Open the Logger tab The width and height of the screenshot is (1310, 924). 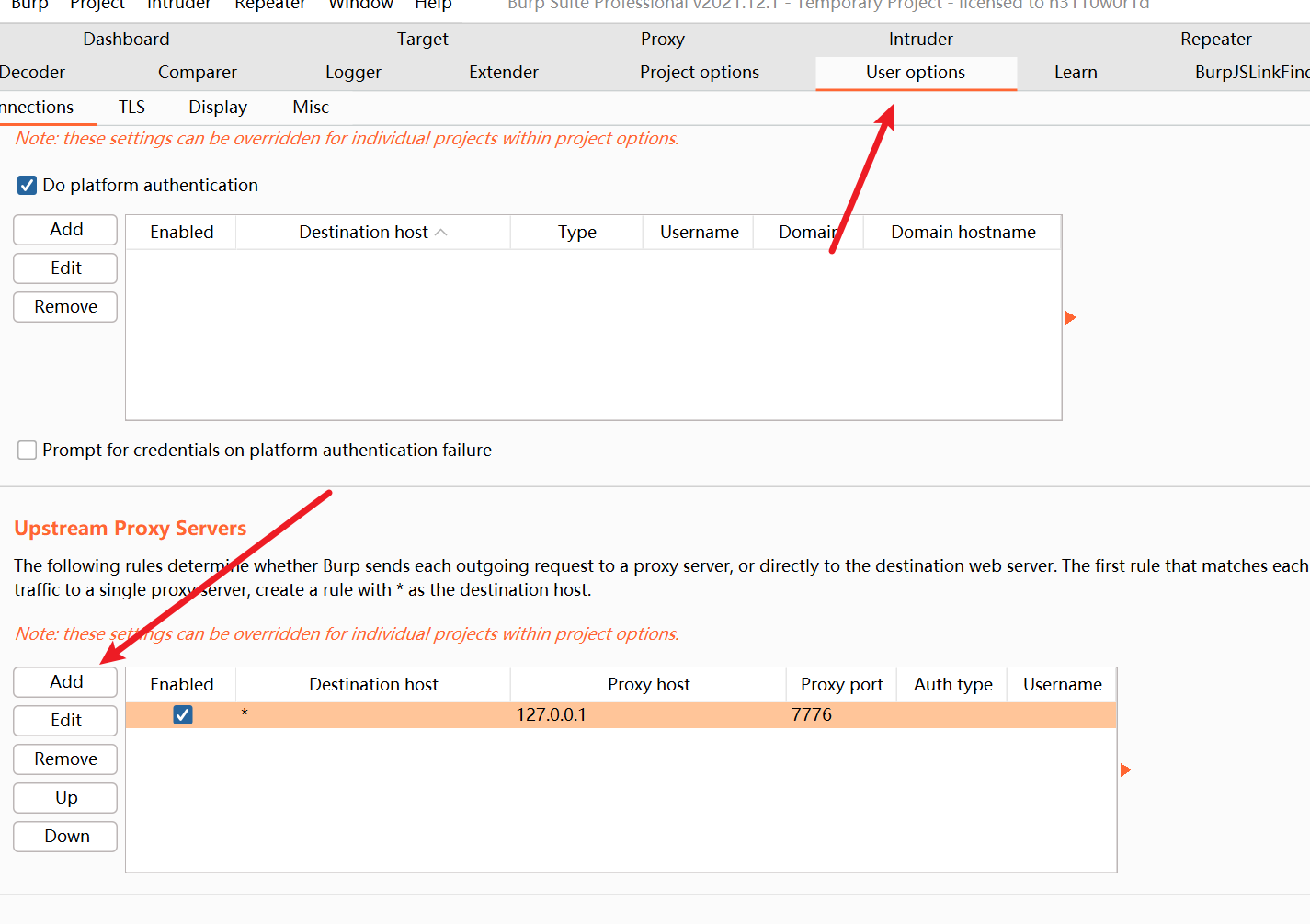(353, 72)
